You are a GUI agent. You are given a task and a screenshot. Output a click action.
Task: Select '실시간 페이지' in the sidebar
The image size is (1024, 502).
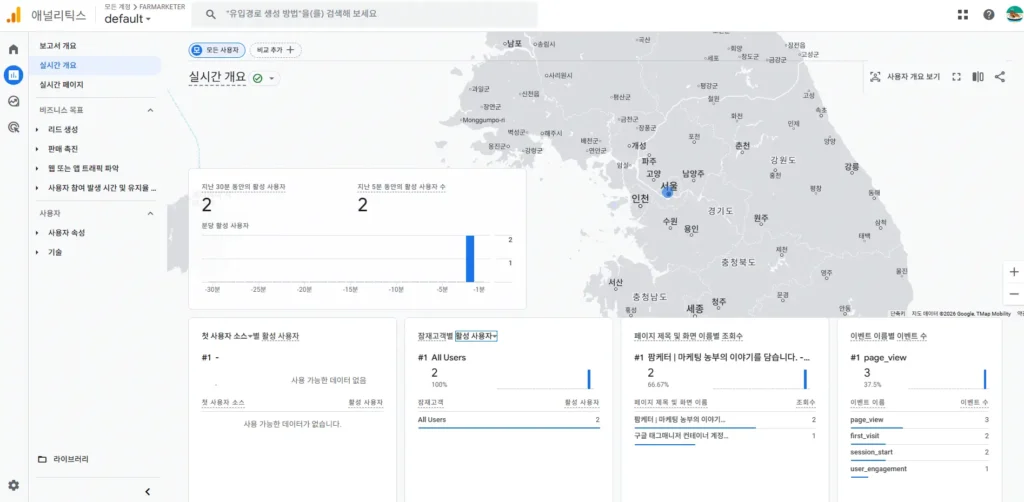(62, 85)
